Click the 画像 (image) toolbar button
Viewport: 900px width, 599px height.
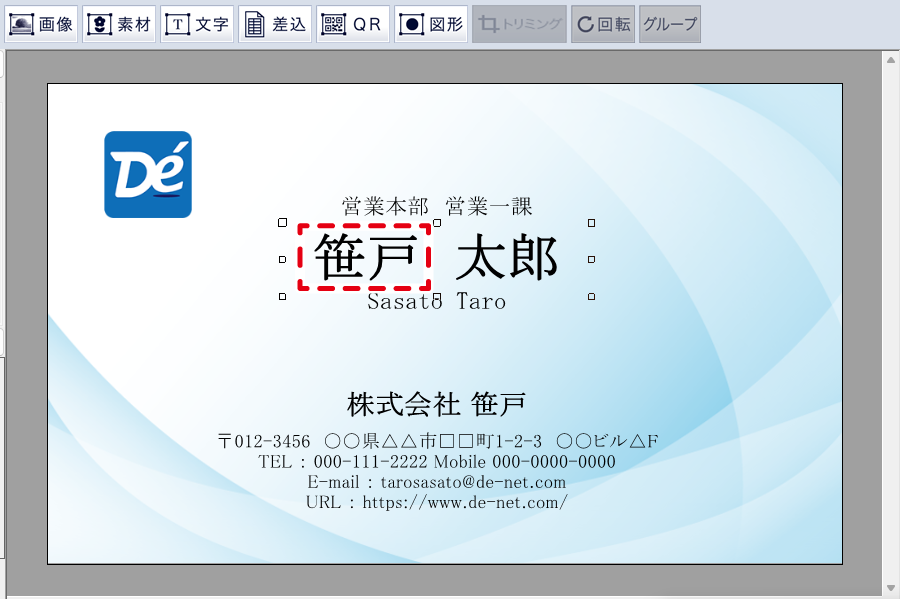[x=41, y=24]
